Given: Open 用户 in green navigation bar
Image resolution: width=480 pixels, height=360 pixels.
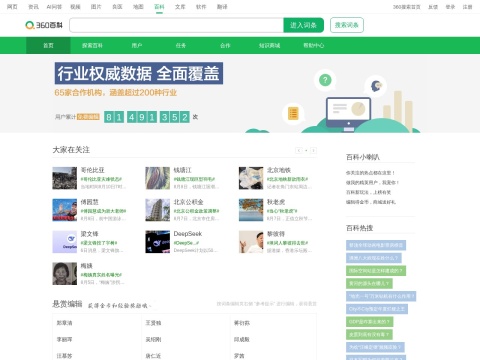Looking at the screenshot, I should (x=137, y=45).
